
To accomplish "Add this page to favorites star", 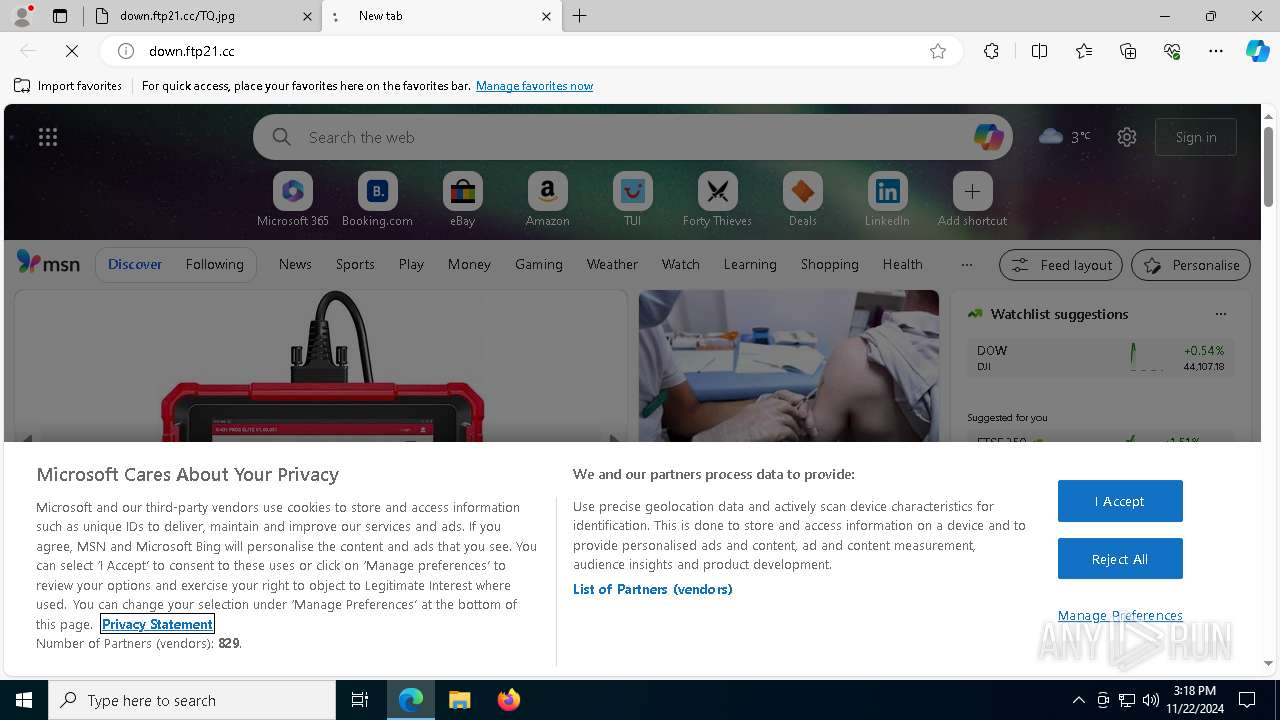I will coord(938,51).
